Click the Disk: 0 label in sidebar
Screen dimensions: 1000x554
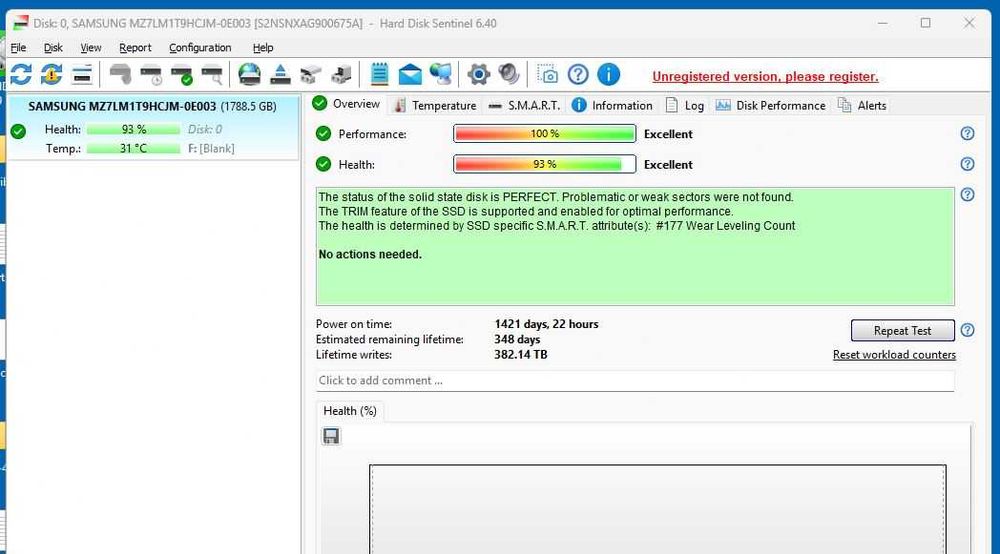click(x=205, y=129)
